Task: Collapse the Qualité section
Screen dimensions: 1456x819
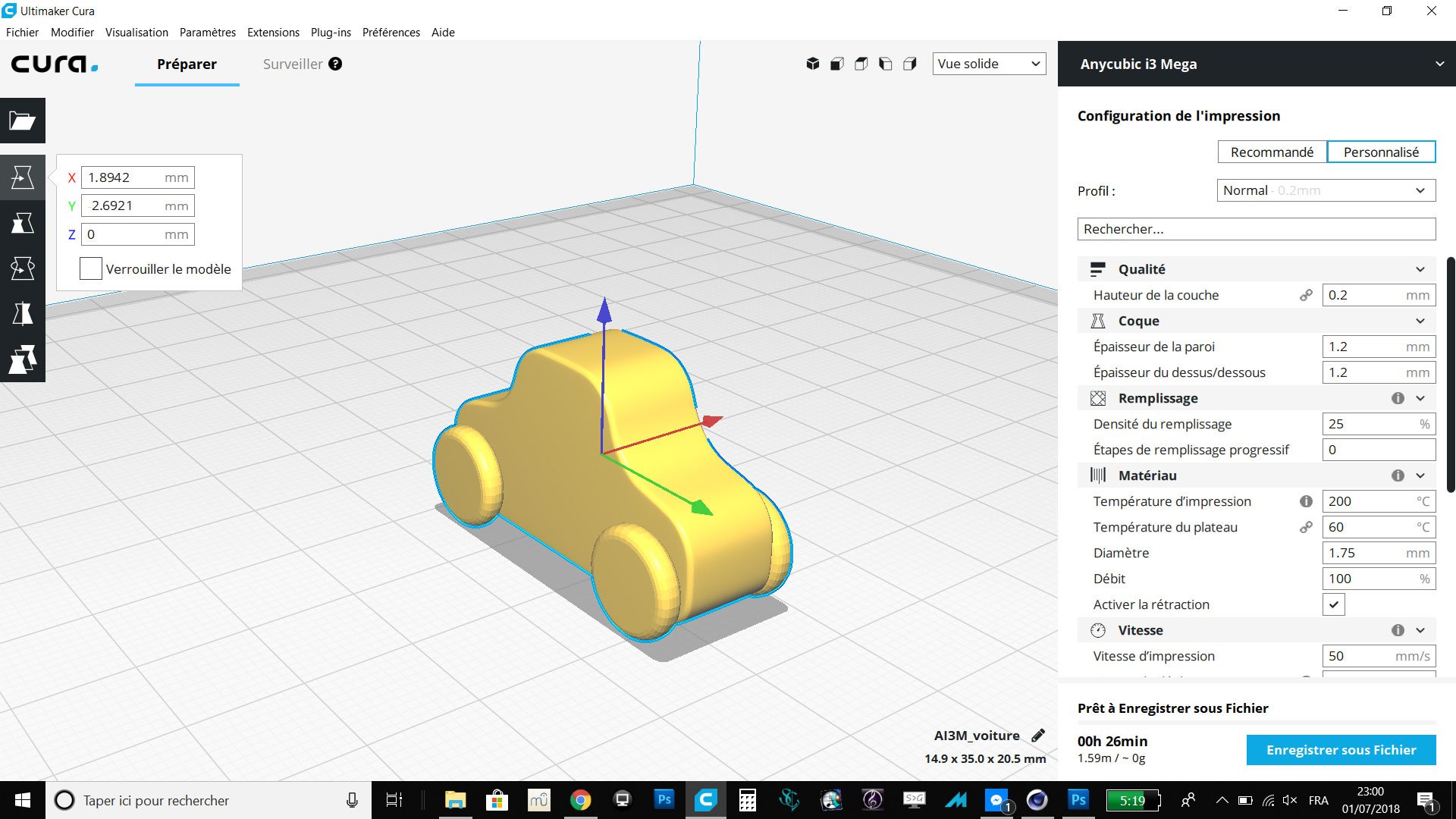Action: 1420,269
